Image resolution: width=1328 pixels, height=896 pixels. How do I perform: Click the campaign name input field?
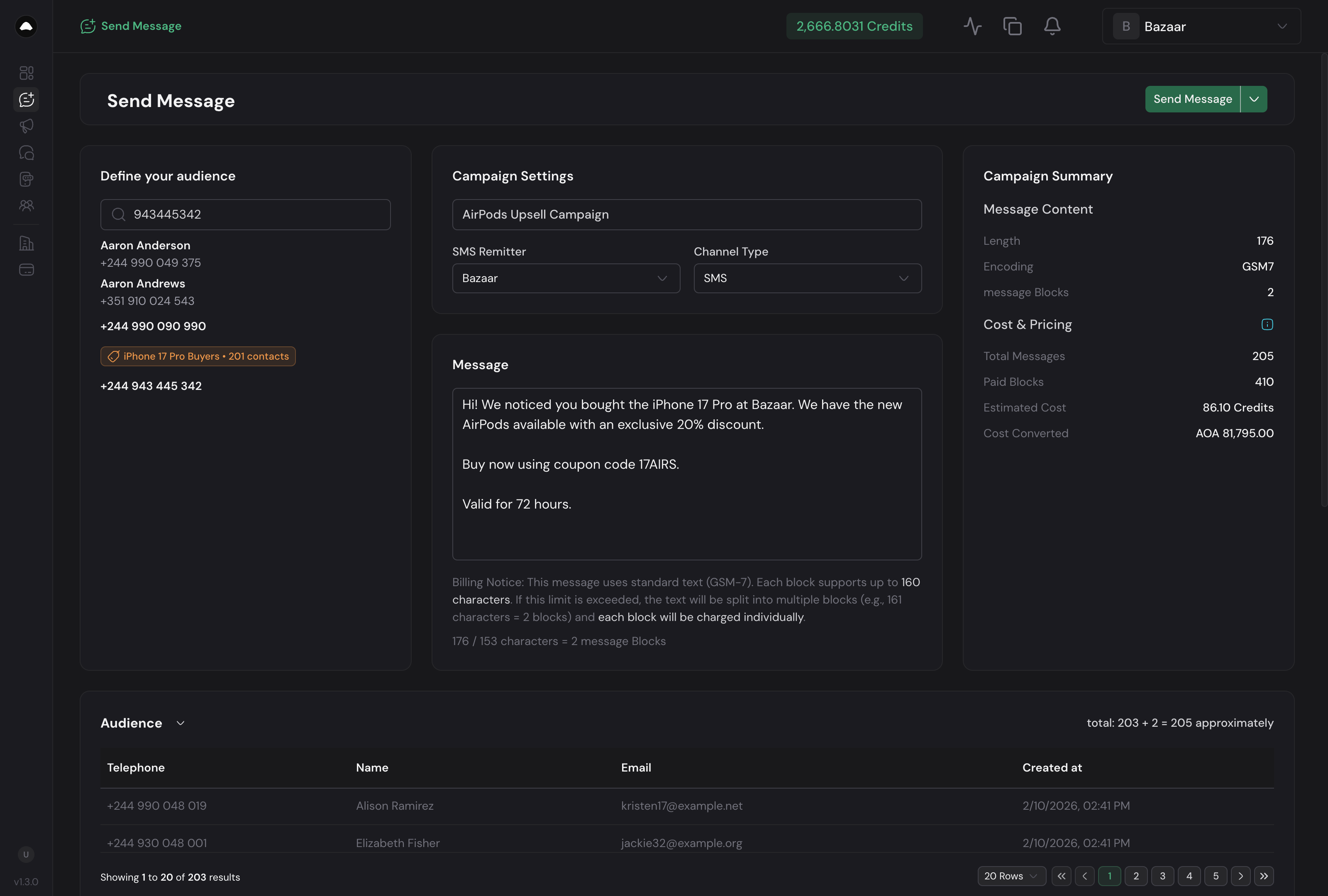(x=687, y=214)
